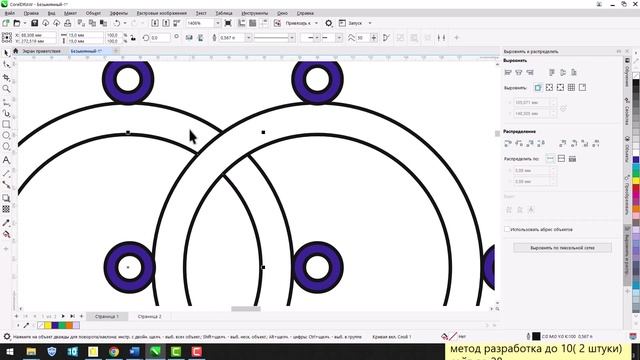
Task: Click the object X position field
Action: (35, 36)
